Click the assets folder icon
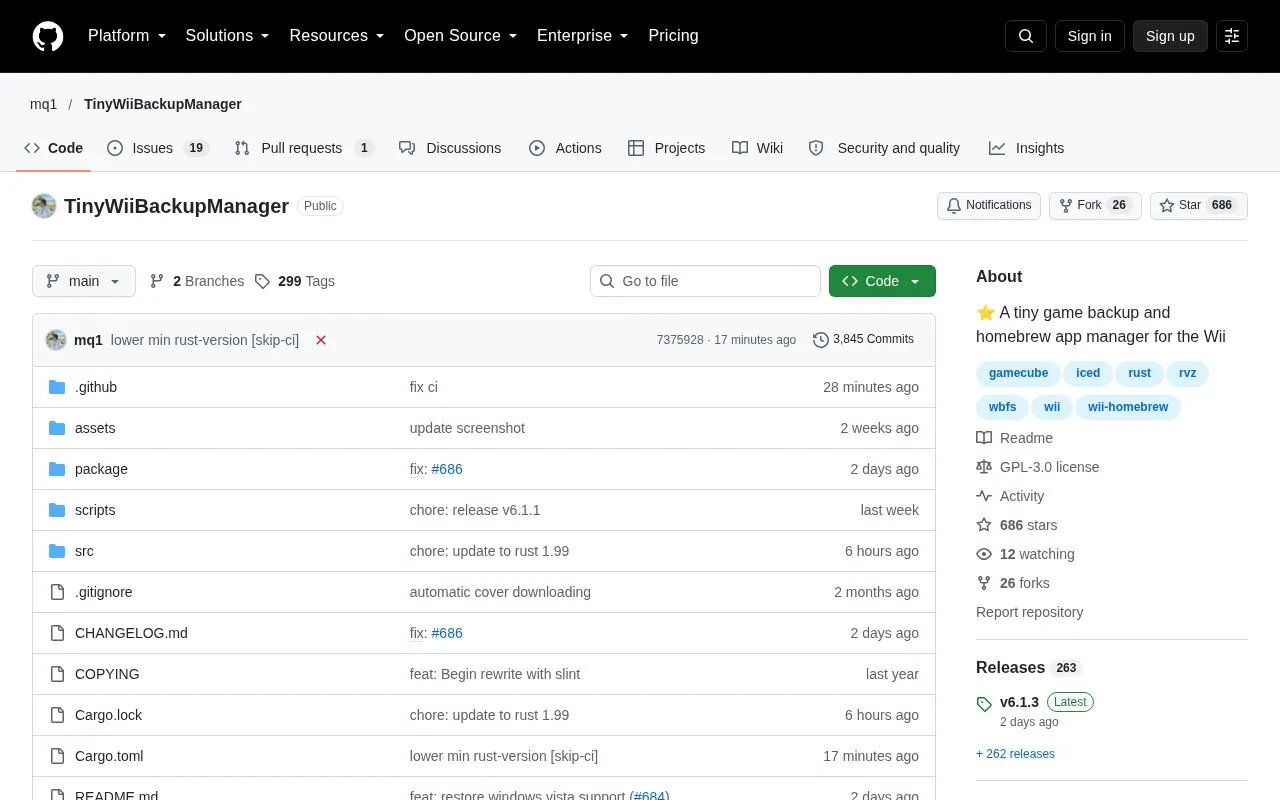 click(57, 428)
